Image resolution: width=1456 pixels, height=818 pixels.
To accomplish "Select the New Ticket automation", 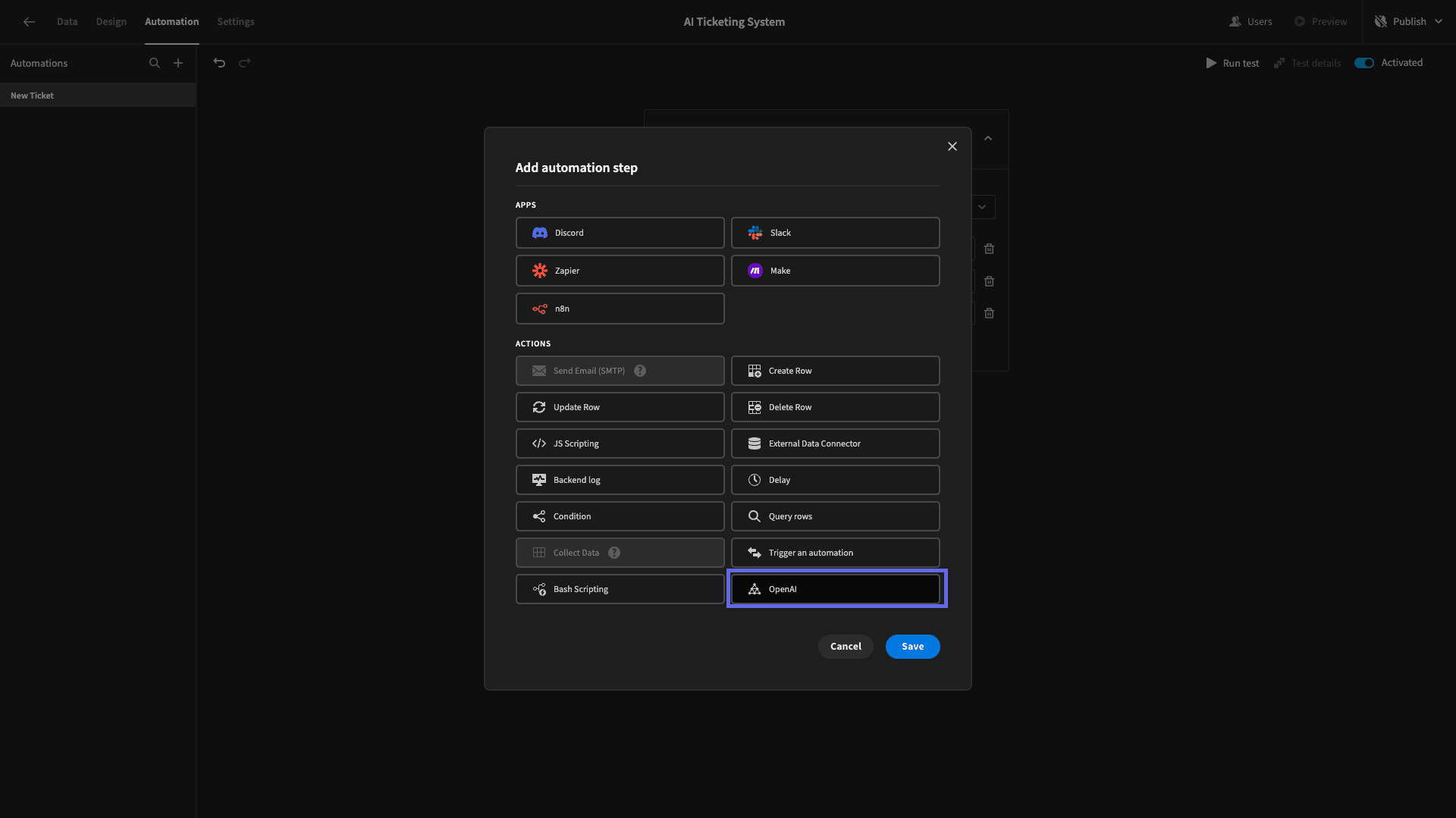I will [x=98, y=96].
